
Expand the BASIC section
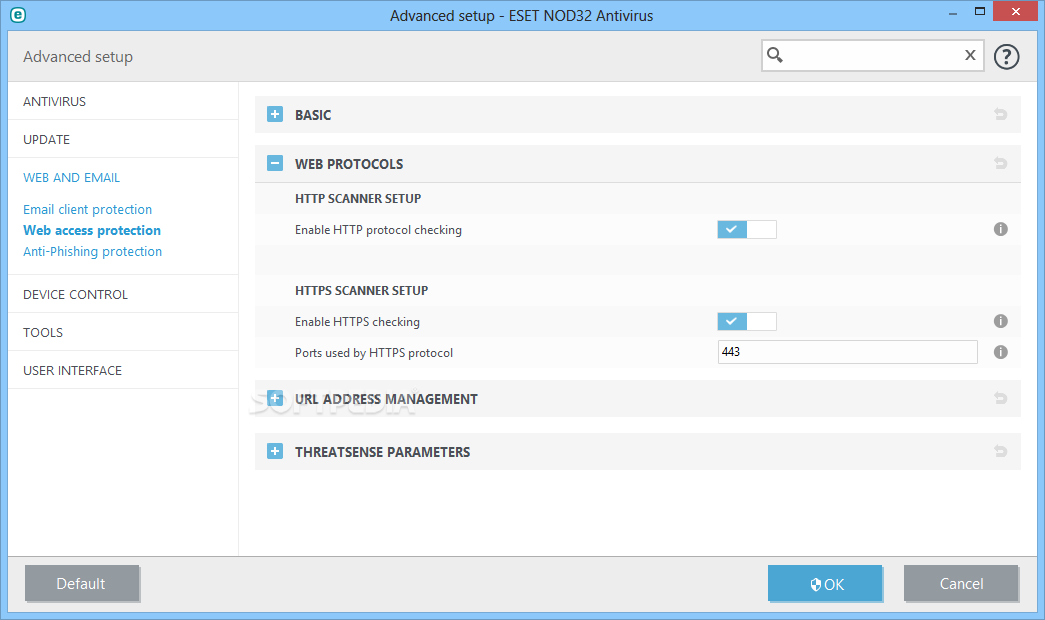tap(275, 115)
